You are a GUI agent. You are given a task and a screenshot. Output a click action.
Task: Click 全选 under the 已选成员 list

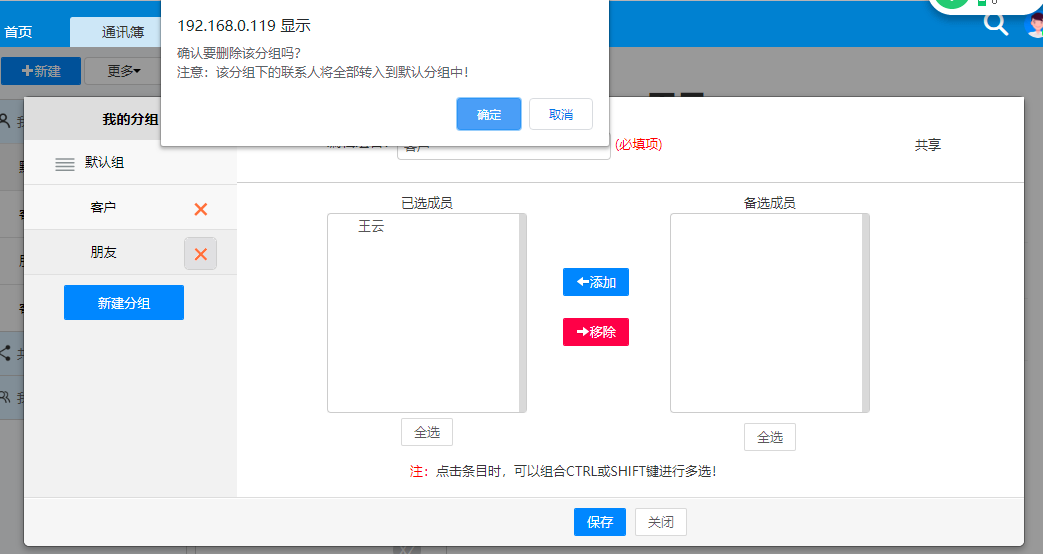click(x=427, y=432)
